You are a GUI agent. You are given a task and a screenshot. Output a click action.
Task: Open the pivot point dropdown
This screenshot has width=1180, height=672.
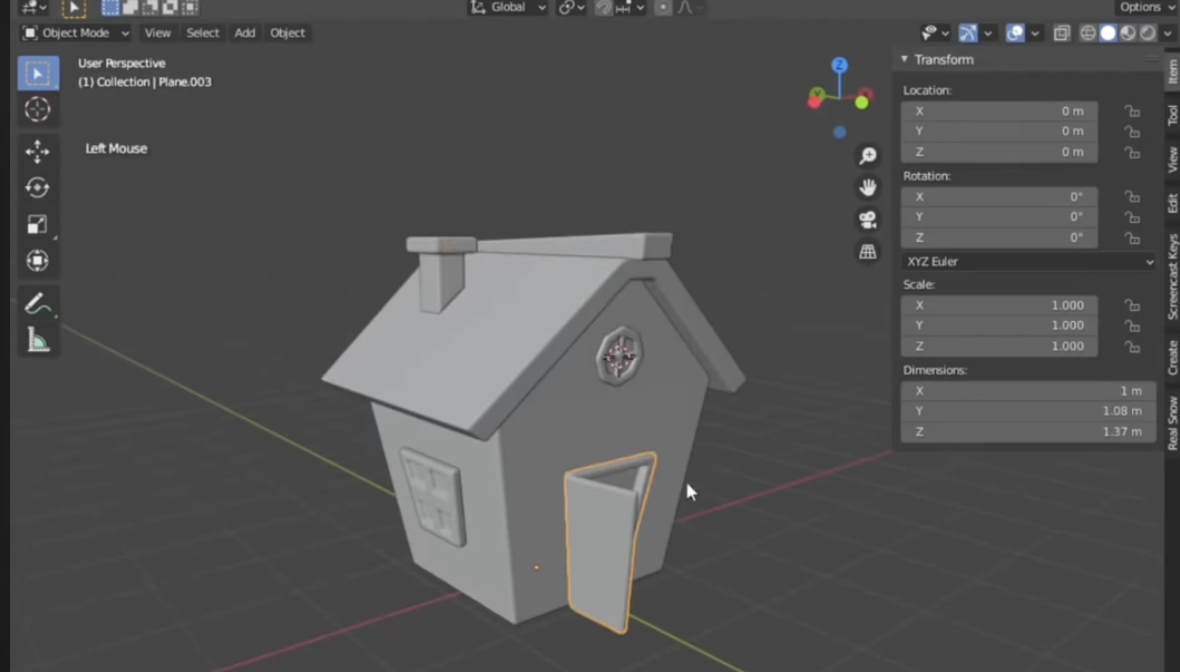571,8
